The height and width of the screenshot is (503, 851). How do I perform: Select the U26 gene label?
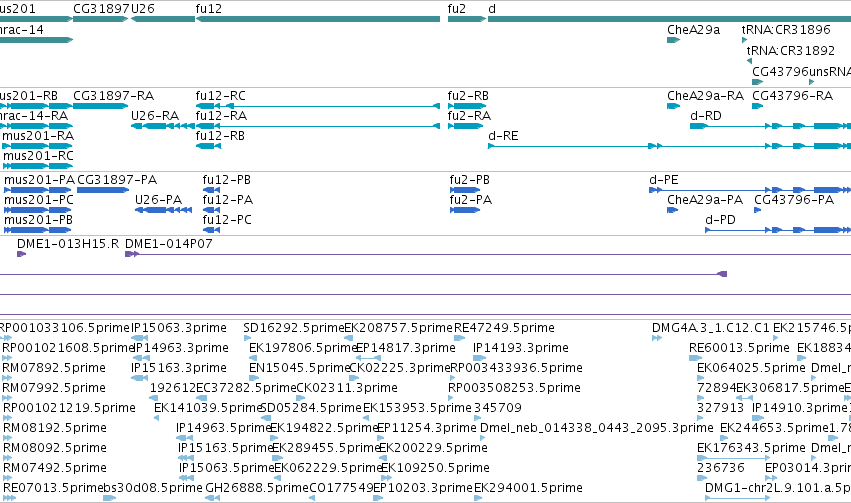143,9
